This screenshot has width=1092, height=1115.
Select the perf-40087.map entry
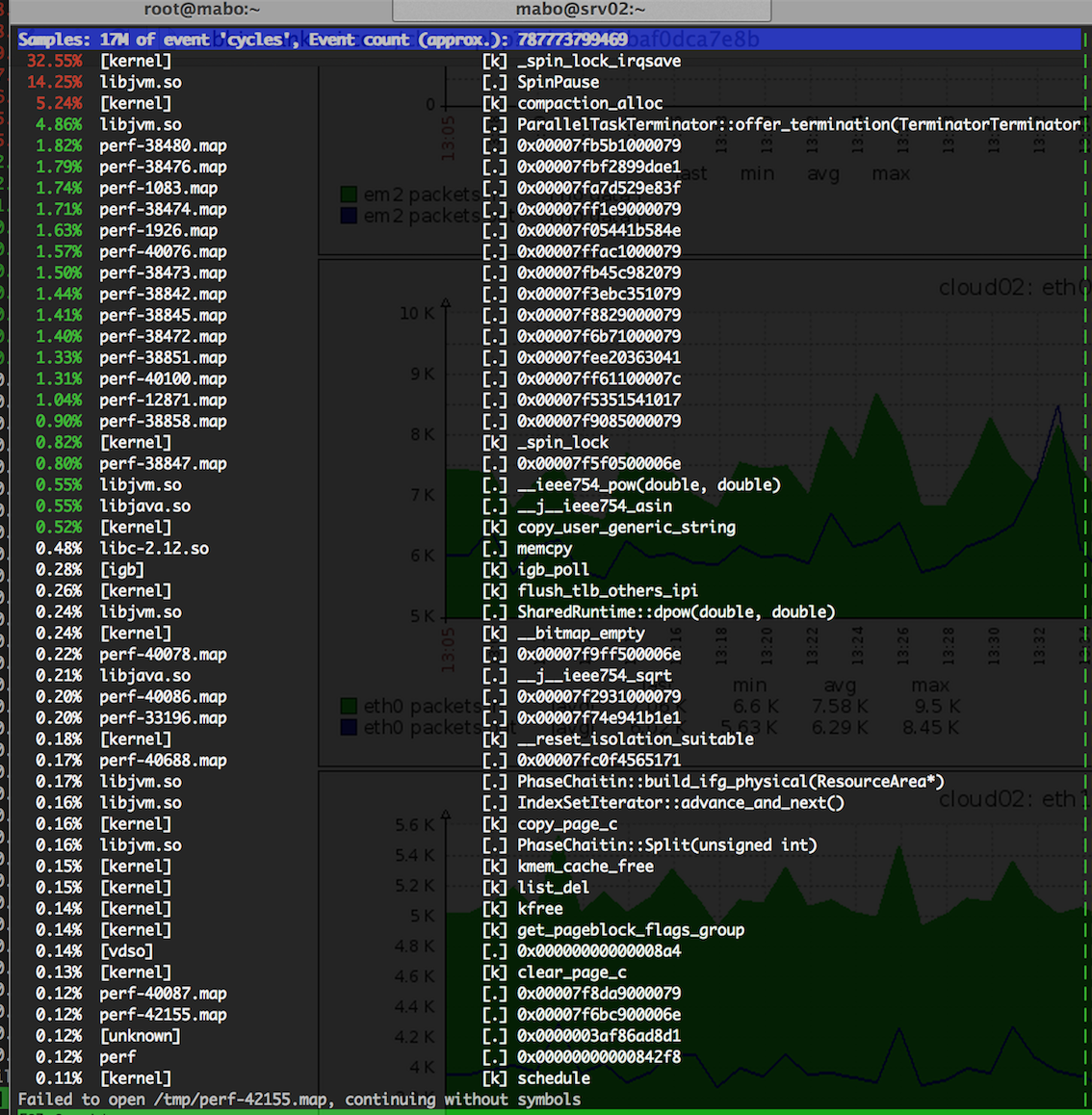(x=163, y=994)
